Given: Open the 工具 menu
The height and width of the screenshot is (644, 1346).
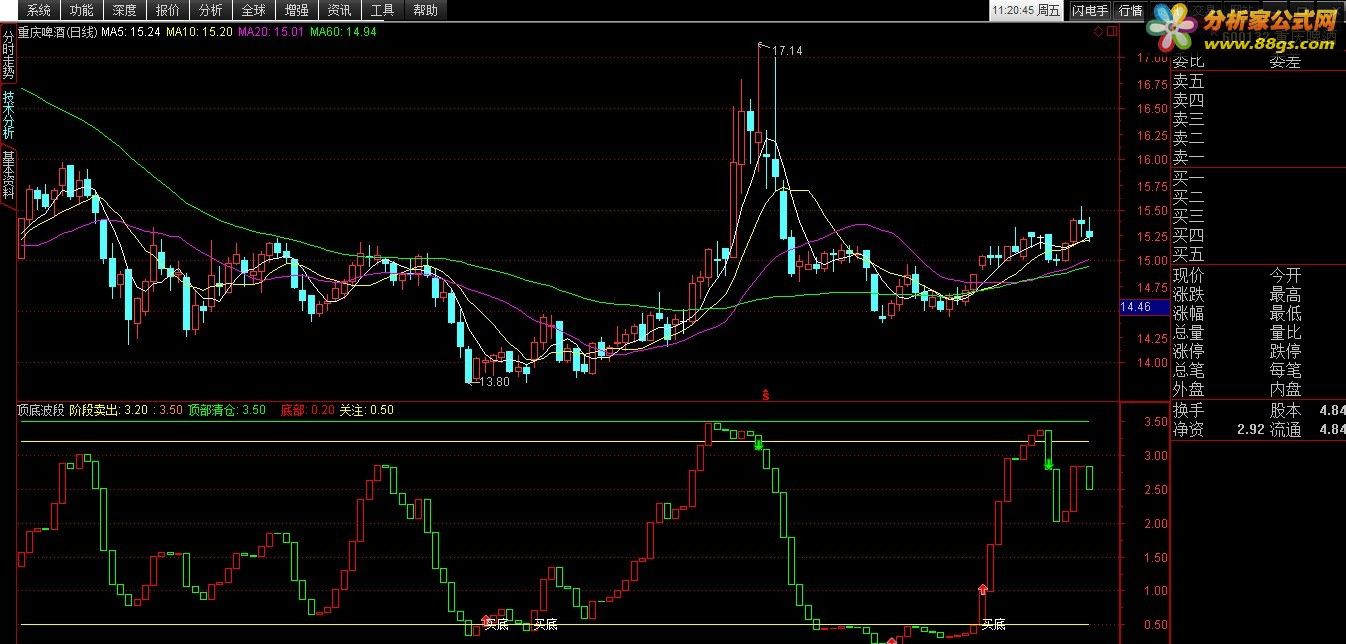Looking at the screenshot, I should [x=382, y=10].
